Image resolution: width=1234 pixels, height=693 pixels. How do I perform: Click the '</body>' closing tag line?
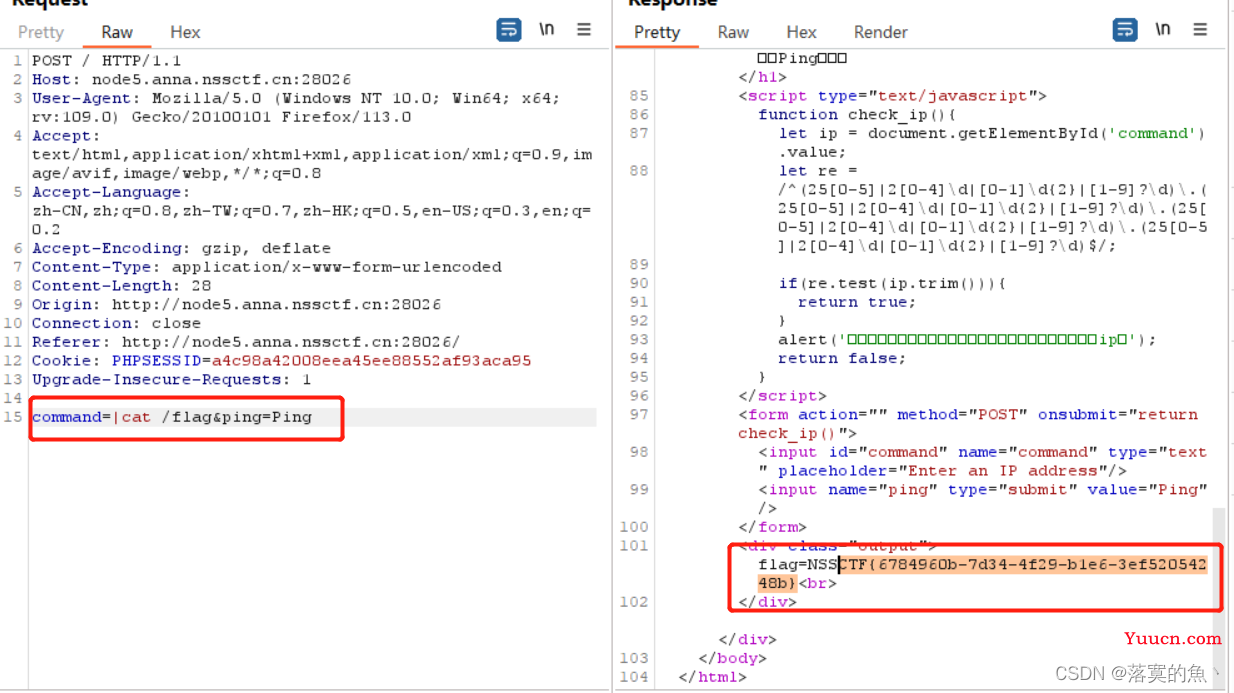point(732,658)
